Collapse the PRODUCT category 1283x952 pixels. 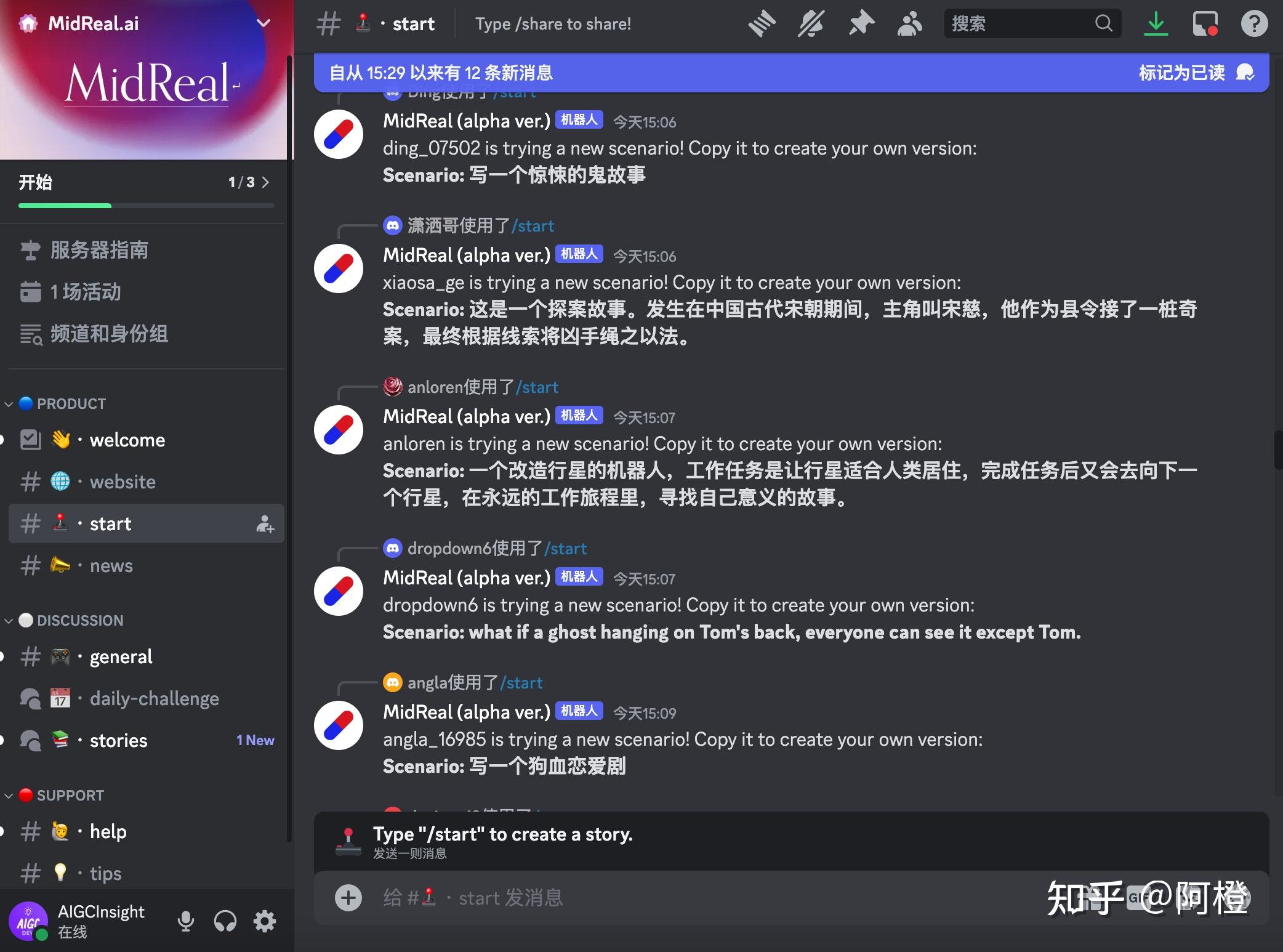click(x=70, y=403)
